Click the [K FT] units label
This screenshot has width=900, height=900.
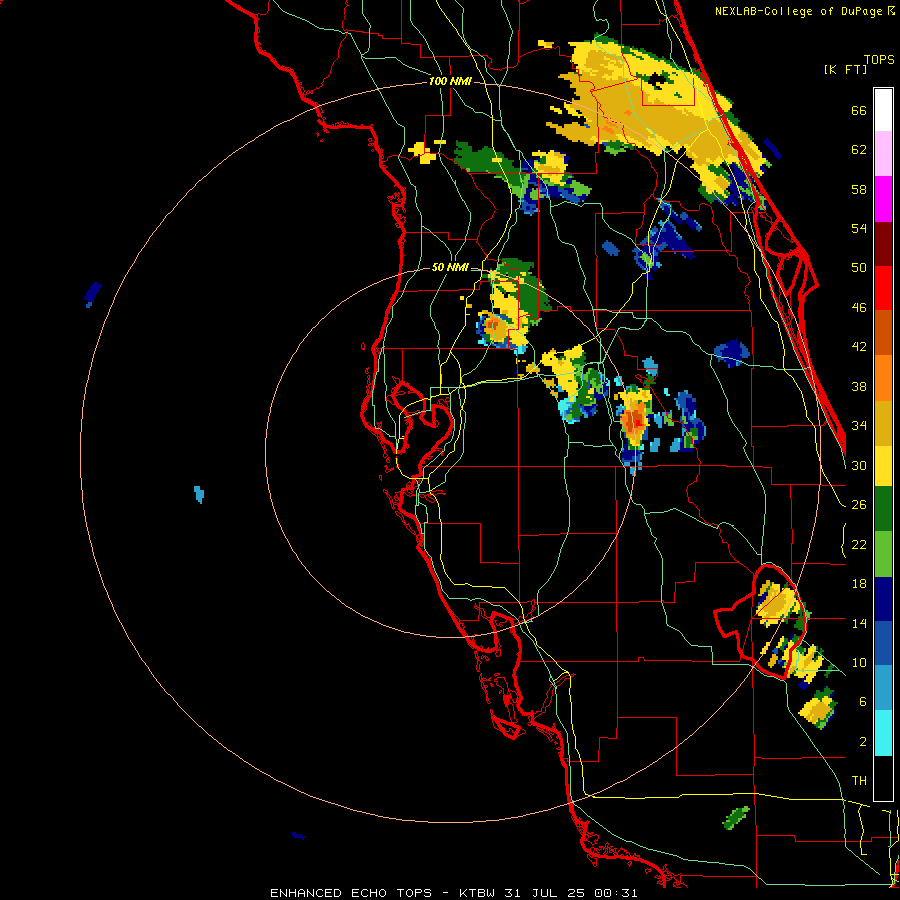pos(845,70)
